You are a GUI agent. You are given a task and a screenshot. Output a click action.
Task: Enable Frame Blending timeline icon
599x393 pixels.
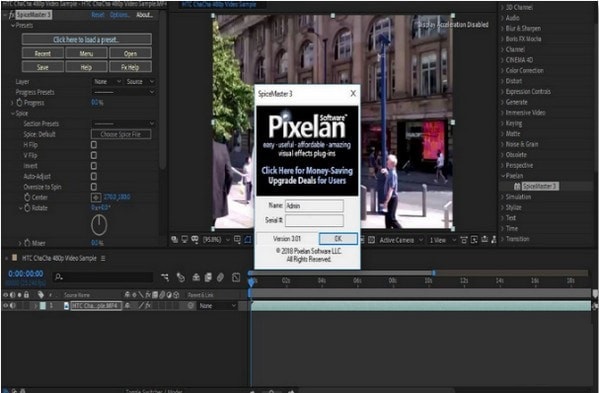tap(208, 277)
